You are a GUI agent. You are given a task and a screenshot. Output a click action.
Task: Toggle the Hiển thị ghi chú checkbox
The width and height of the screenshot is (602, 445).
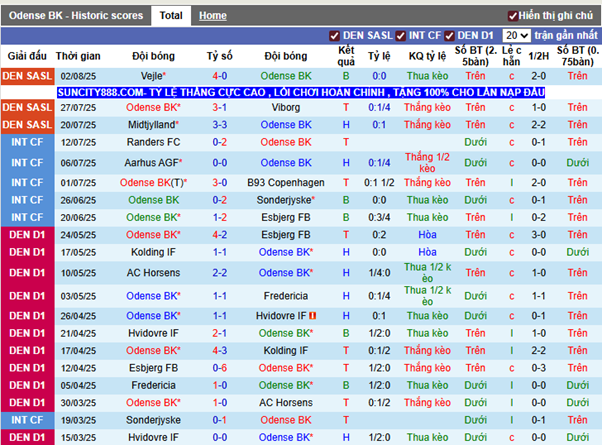tap(512, 16)
